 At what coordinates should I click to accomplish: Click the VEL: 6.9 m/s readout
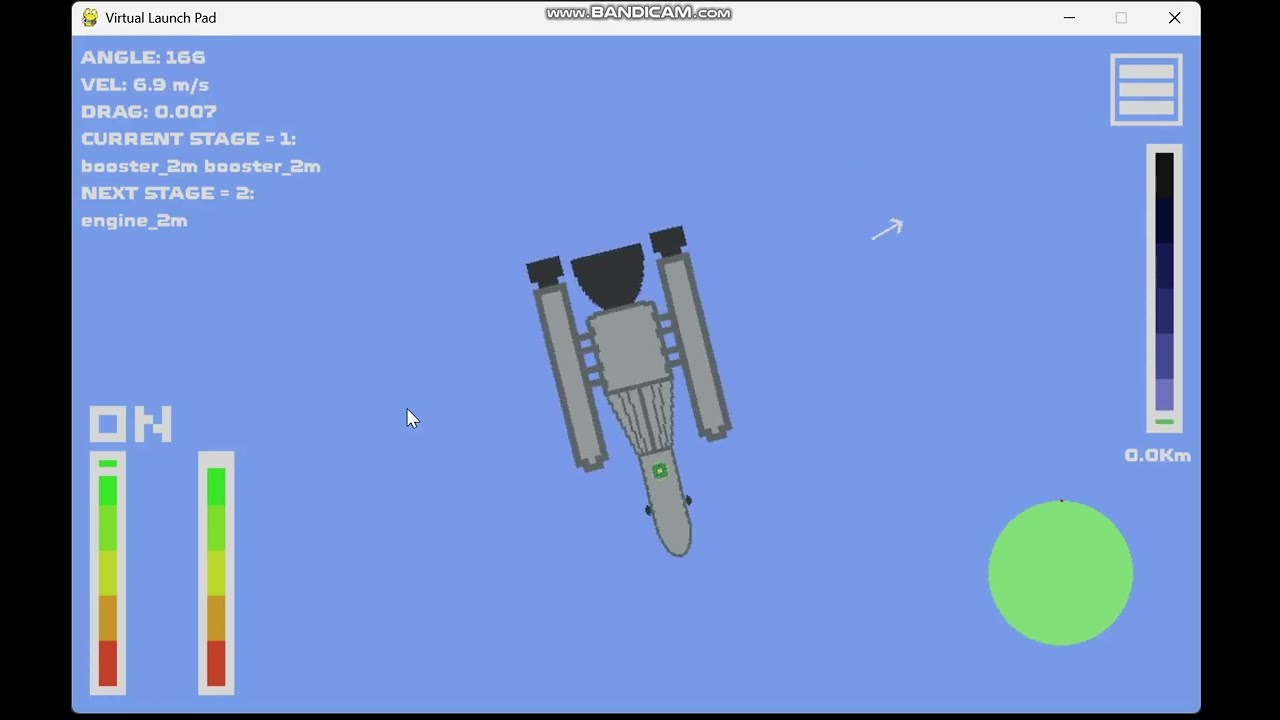[x=145, y=85]
